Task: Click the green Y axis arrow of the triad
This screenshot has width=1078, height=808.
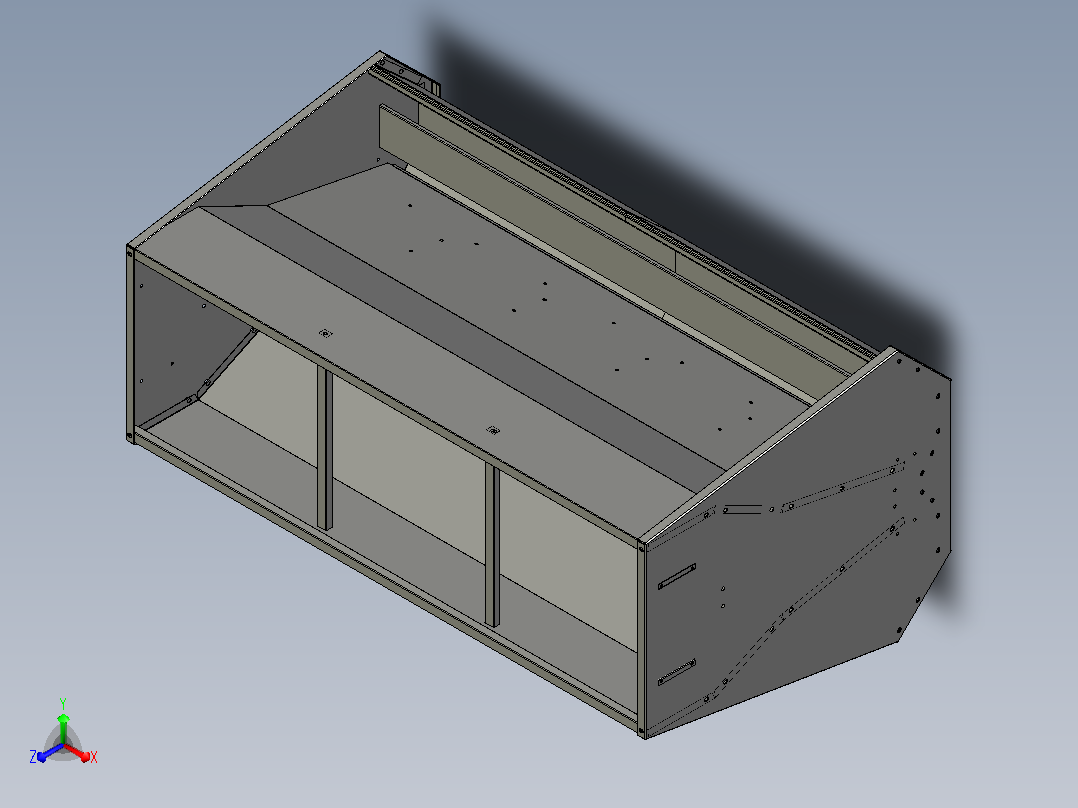Action: point(63,728)
